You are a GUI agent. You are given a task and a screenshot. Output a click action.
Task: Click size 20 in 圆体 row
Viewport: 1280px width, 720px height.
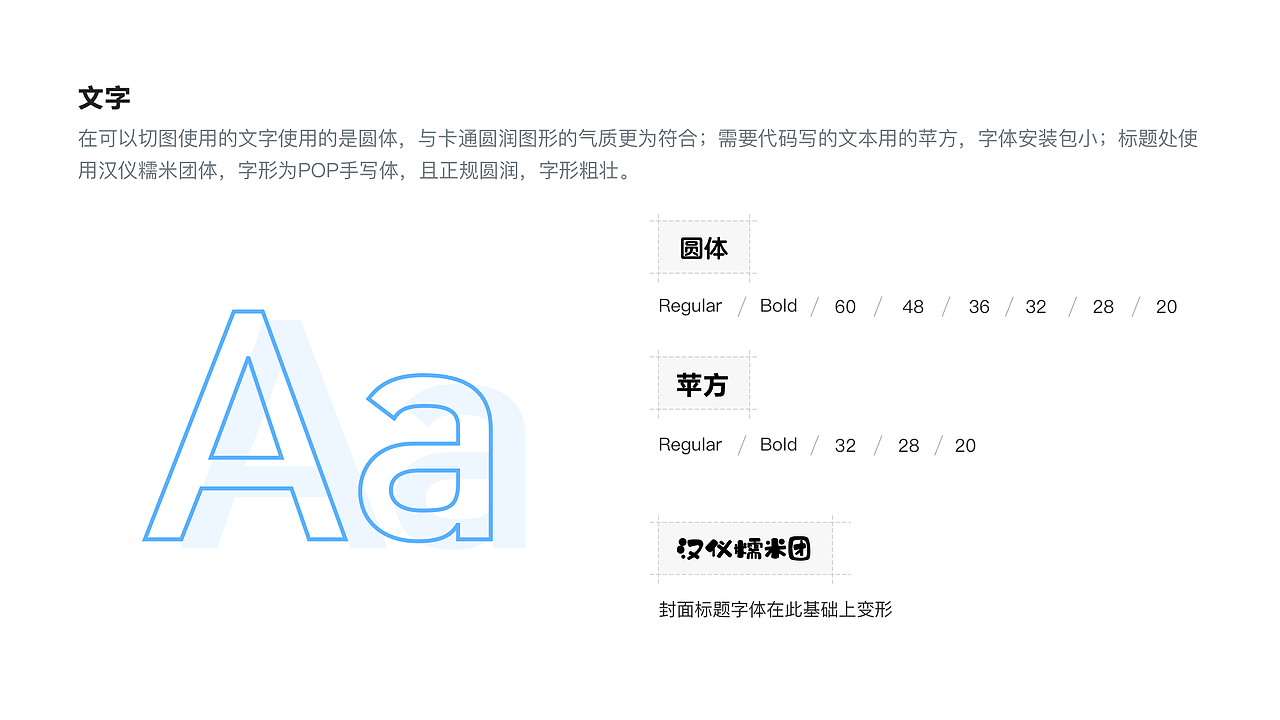(x=1166, y=307)
